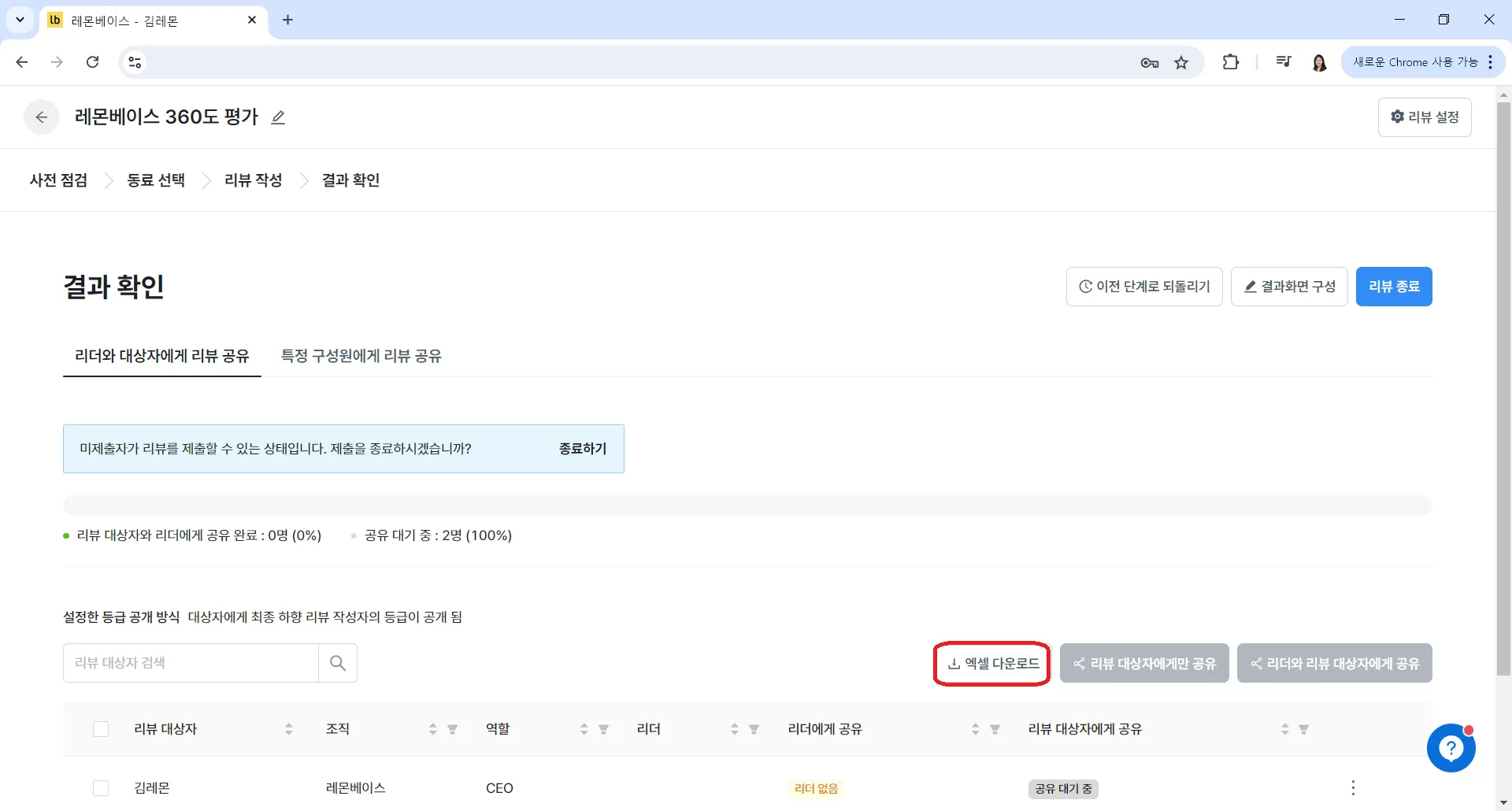
Task: Switch to 특정 구성원에게 리뷰 공유 tab
Action: pos(361,356)
